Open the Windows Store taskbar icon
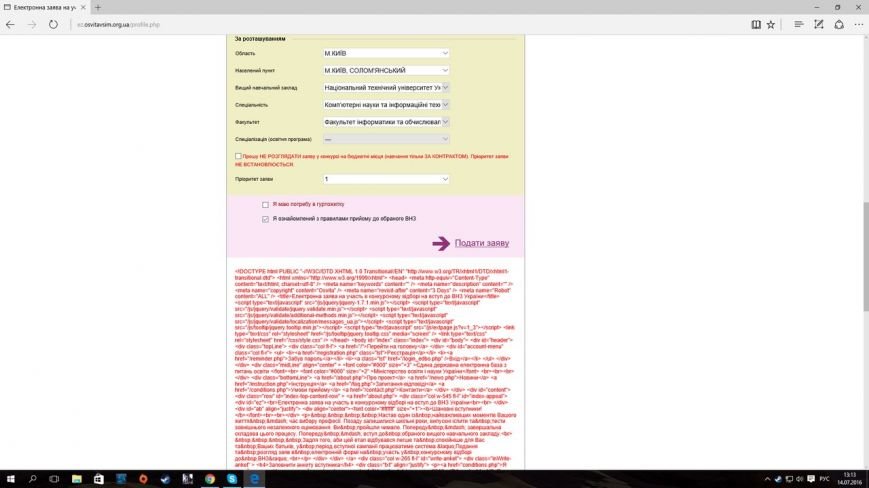Viewport: 869px width, 488px height. (x=99, y=479)
